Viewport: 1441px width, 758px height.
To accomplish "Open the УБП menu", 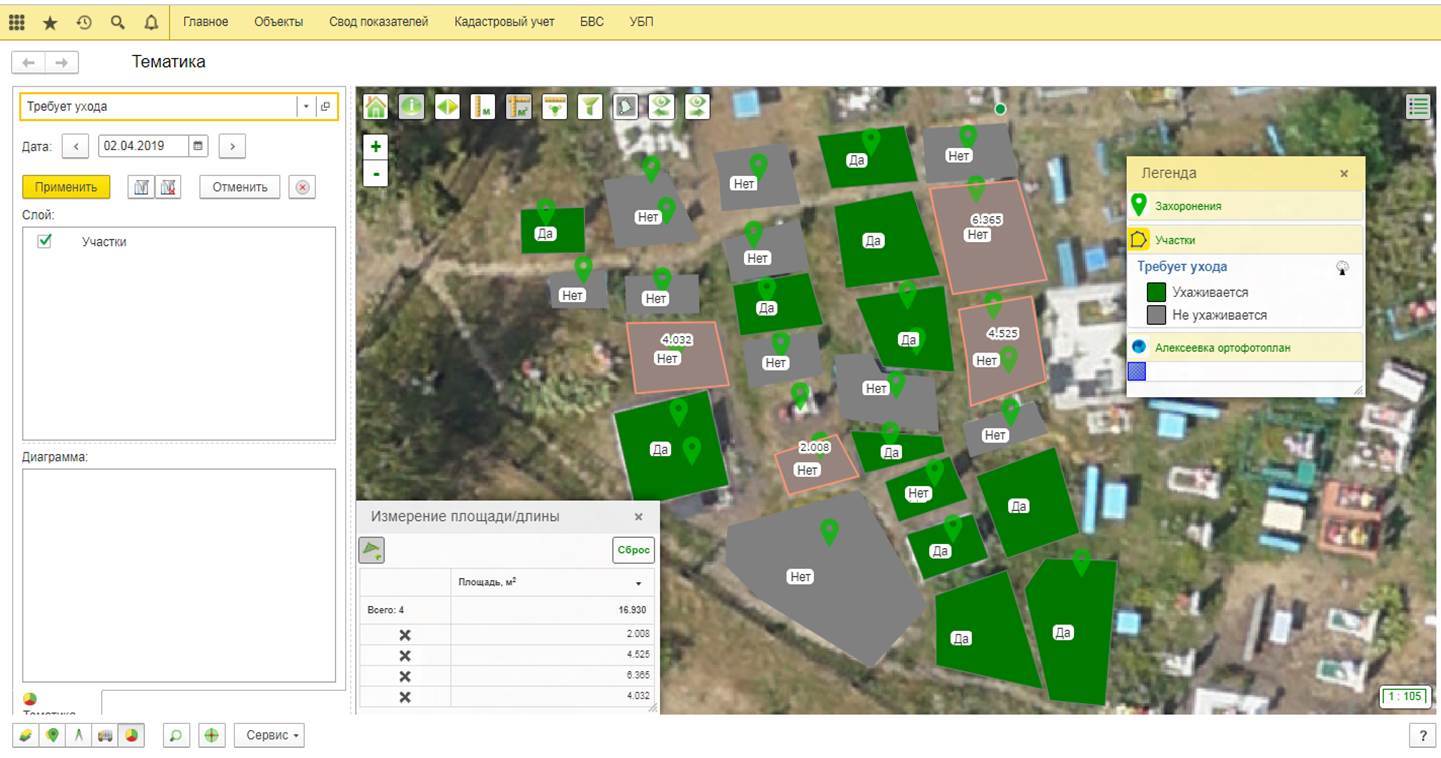I will click(642, 21).
